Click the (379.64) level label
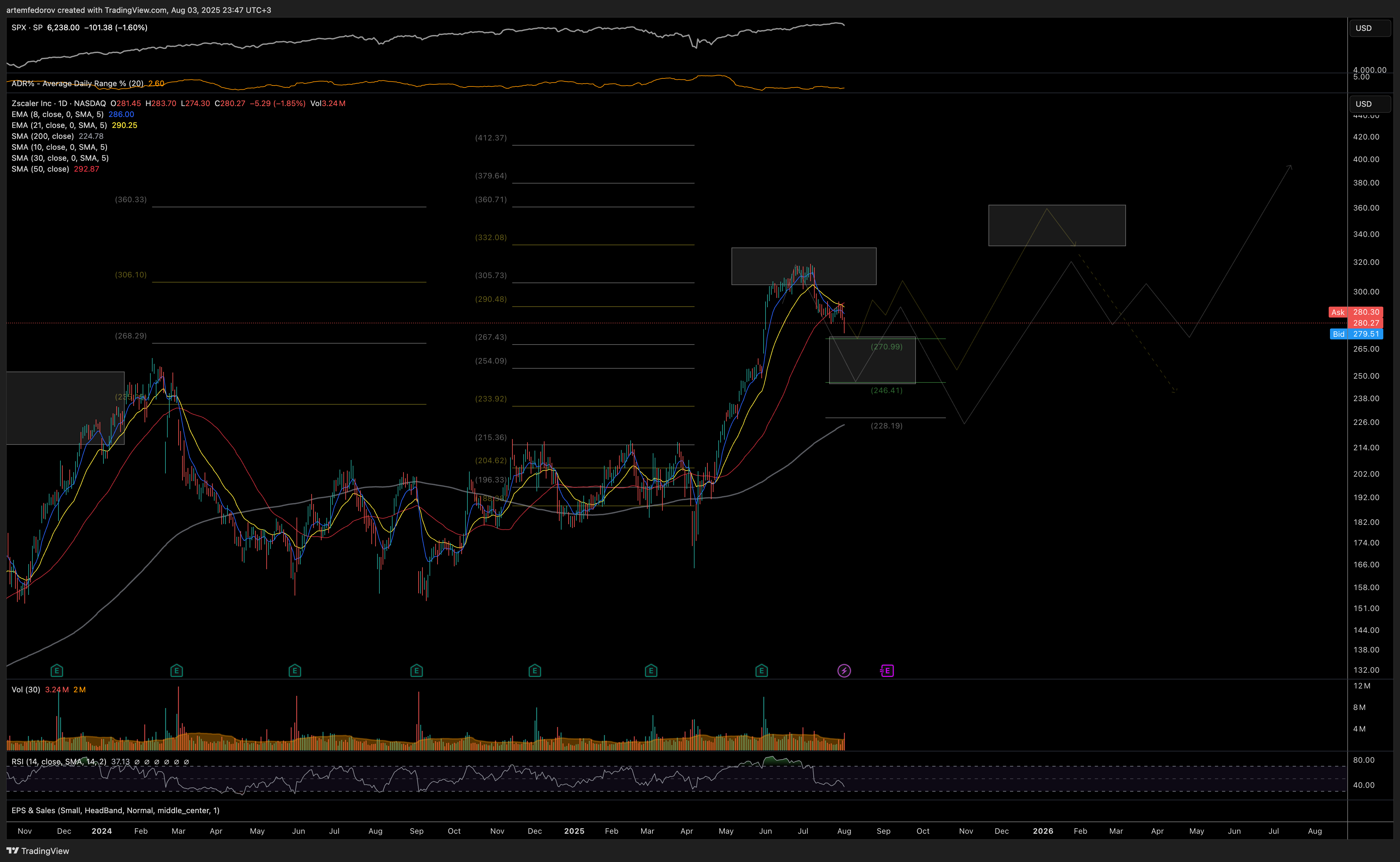Screen dimensions: 1400x862 point(491,175)
